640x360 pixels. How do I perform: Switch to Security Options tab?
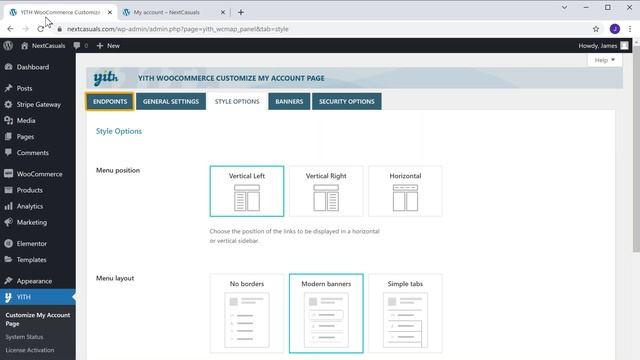tap(347, 102)
